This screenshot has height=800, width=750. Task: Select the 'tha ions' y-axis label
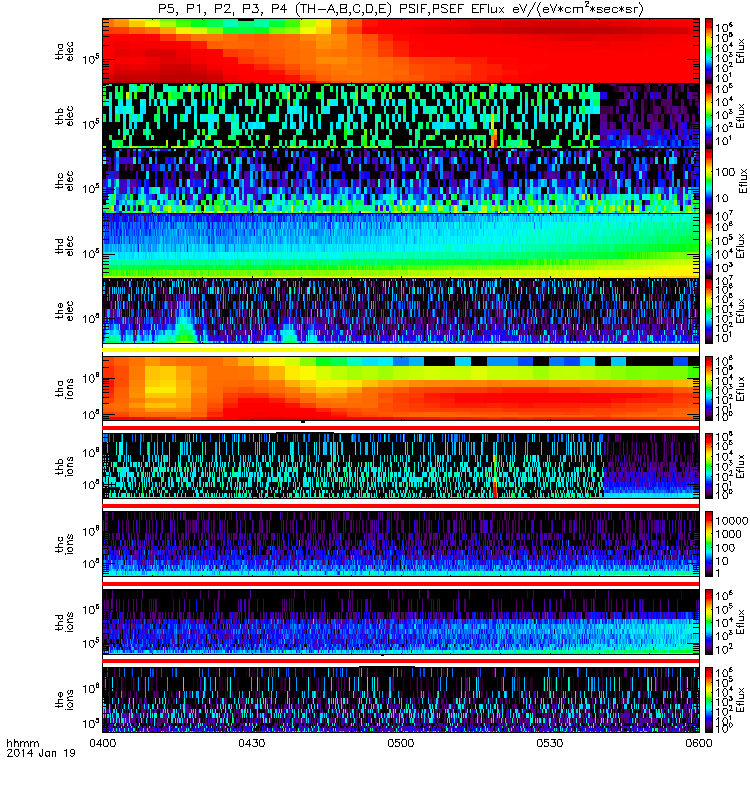click(x=64, y=388)
